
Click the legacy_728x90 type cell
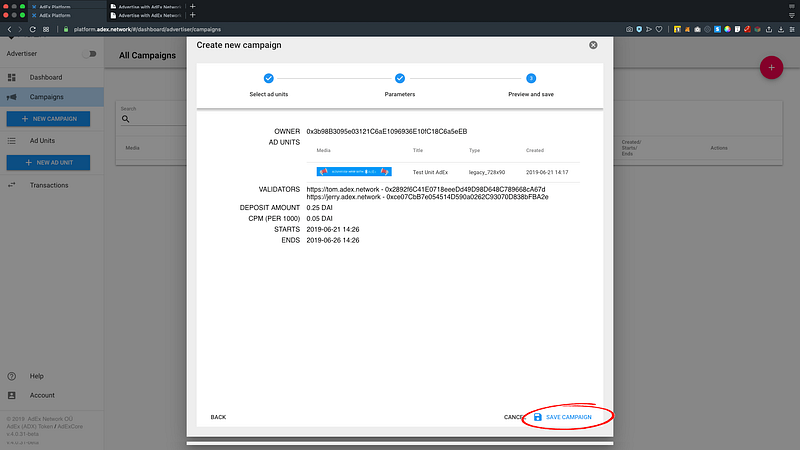(487, 172)
